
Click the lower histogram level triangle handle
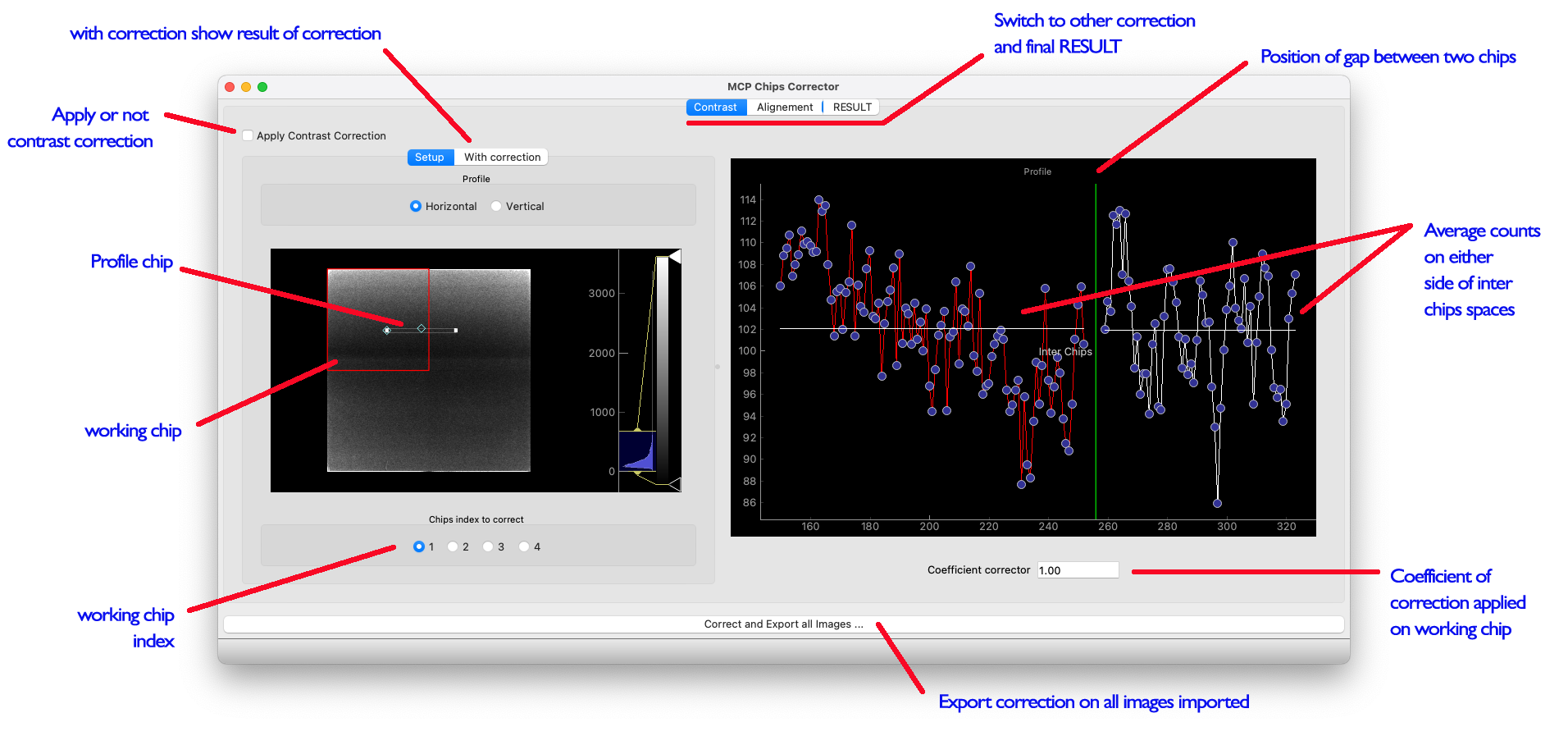tap(674, 483)
